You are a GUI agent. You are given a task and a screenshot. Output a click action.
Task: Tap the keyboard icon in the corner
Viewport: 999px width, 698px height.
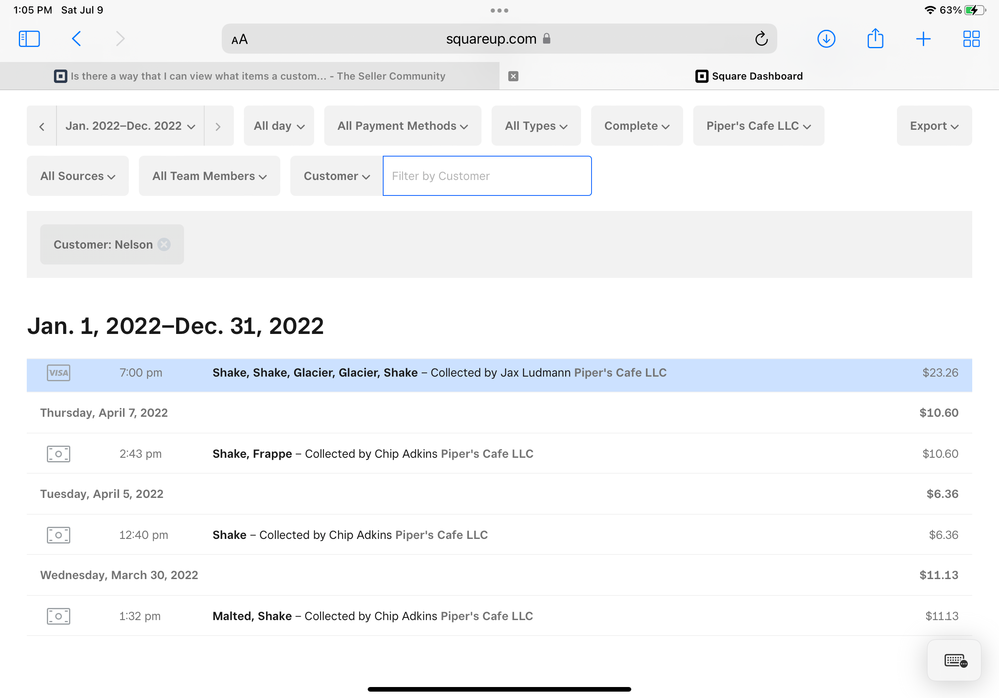pyautogui.click(x=955, y=661)
